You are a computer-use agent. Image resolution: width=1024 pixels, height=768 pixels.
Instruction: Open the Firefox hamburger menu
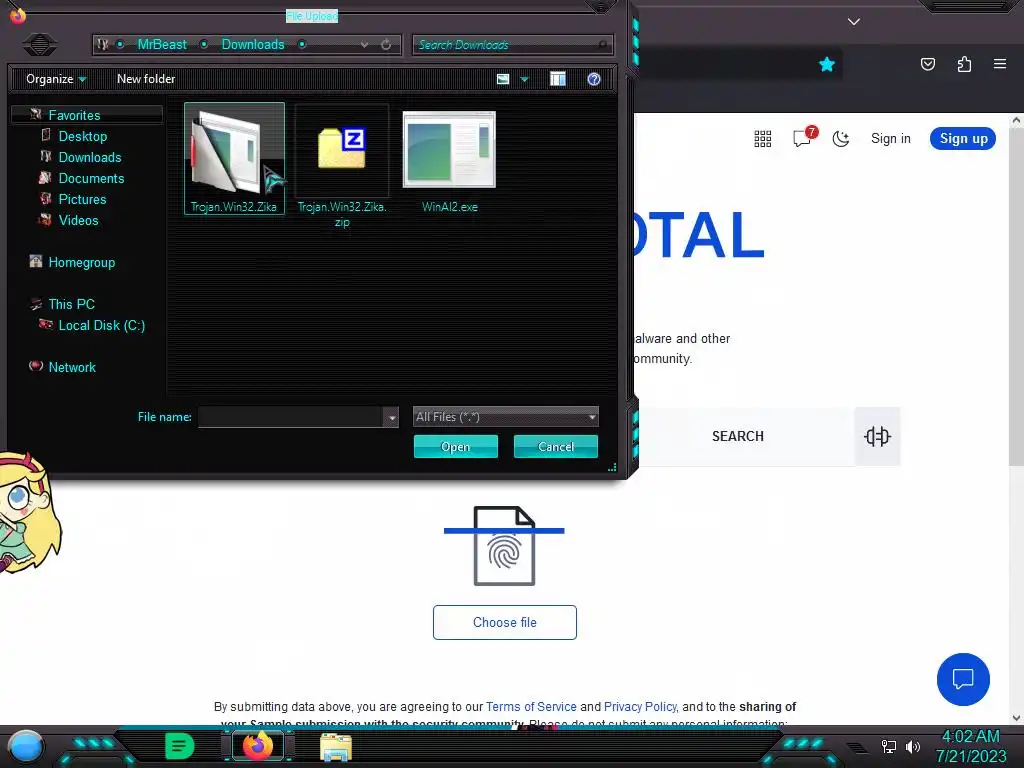tap(1000, 64)
